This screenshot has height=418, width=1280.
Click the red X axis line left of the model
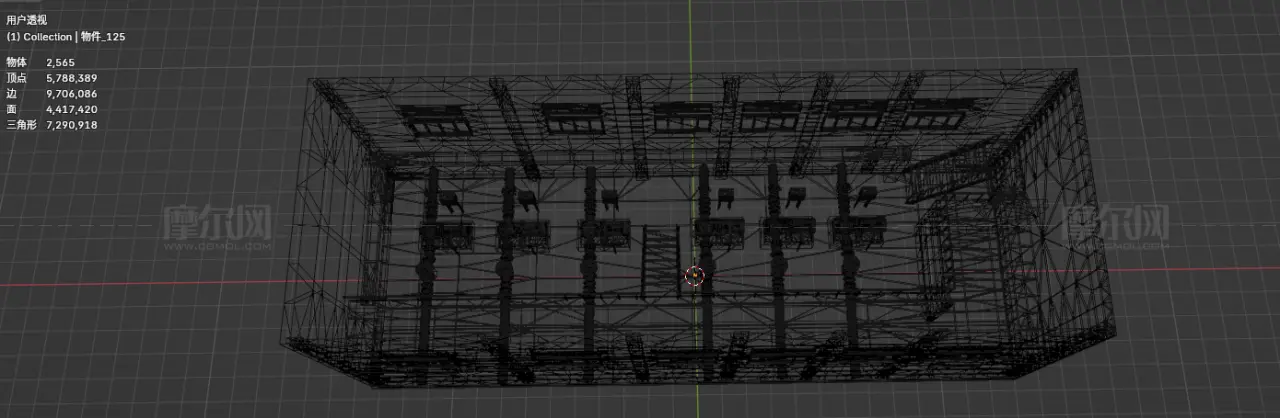click(150, 281)
